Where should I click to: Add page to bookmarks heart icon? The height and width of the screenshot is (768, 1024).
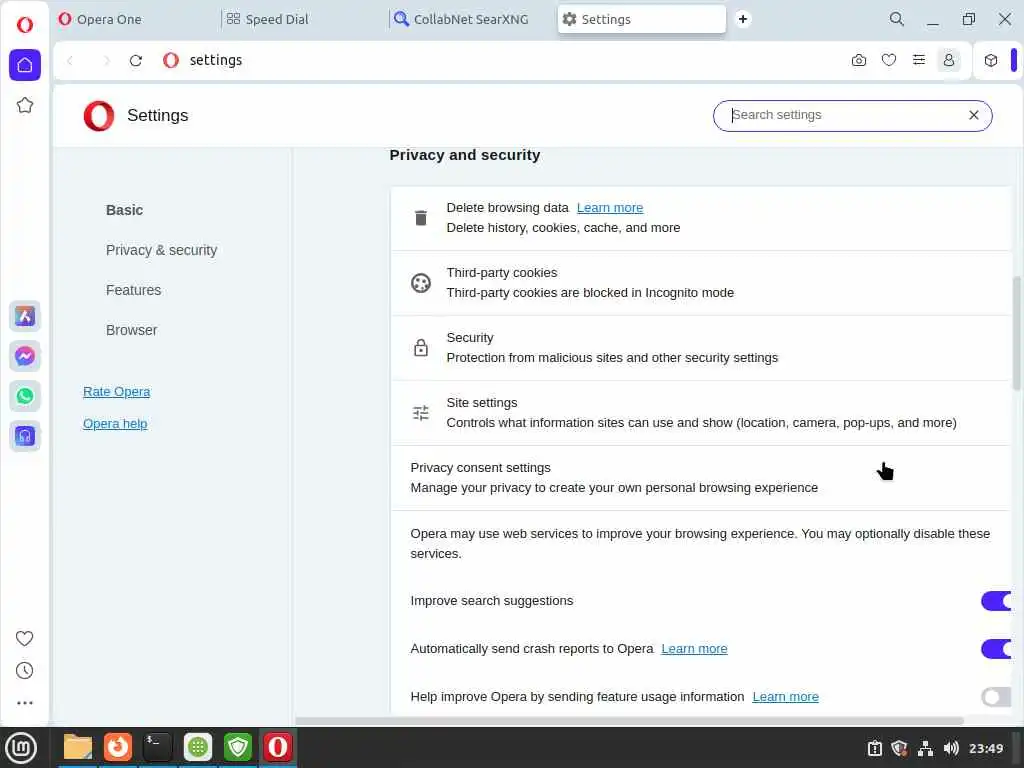coord(889,60)
